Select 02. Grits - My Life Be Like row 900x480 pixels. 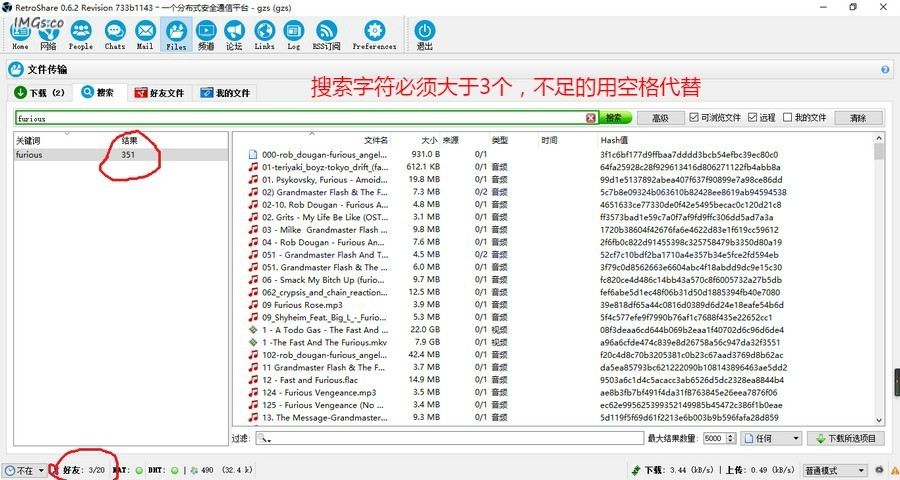point(553,217)
